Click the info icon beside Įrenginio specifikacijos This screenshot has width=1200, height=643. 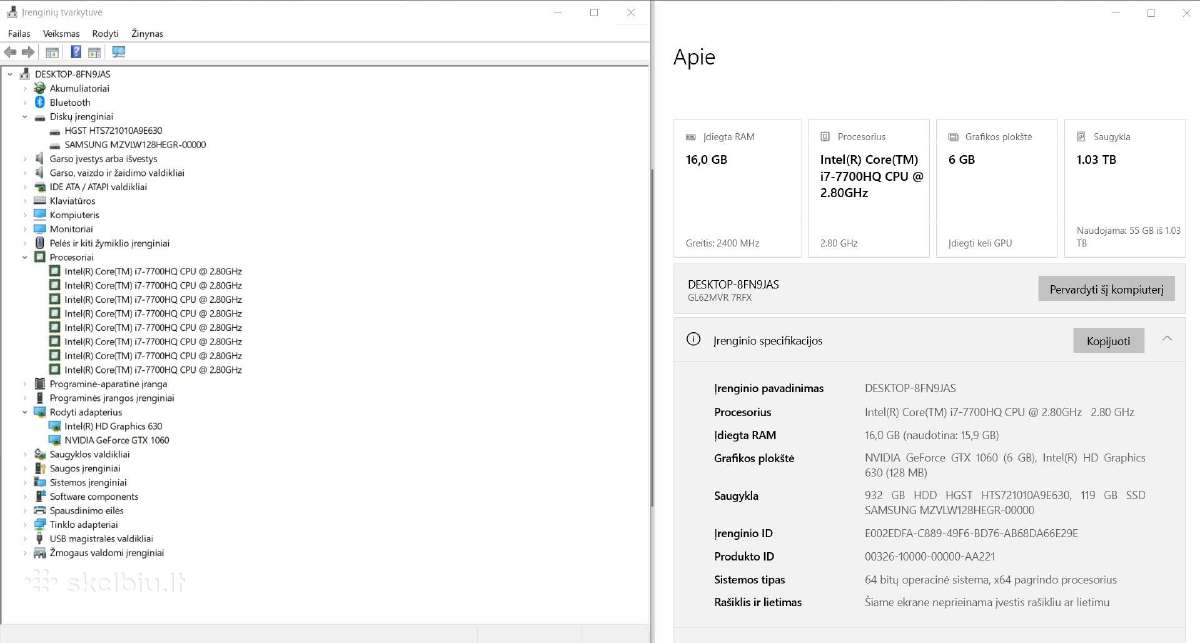point(693,340)
